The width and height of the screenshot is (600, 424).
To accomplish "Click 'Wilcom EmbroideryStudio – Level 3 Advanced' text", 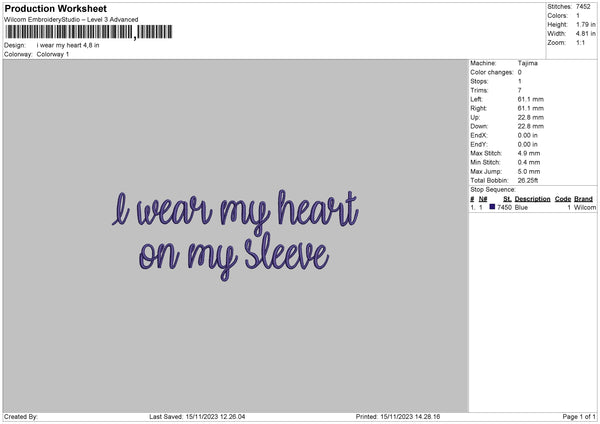I will (71, 20).
